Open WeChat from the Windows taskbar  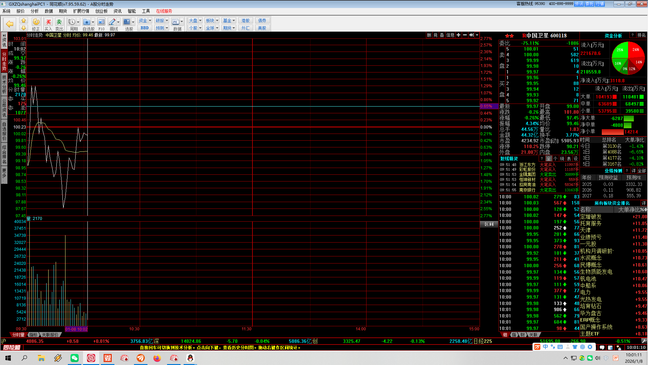tap(74, 358)
